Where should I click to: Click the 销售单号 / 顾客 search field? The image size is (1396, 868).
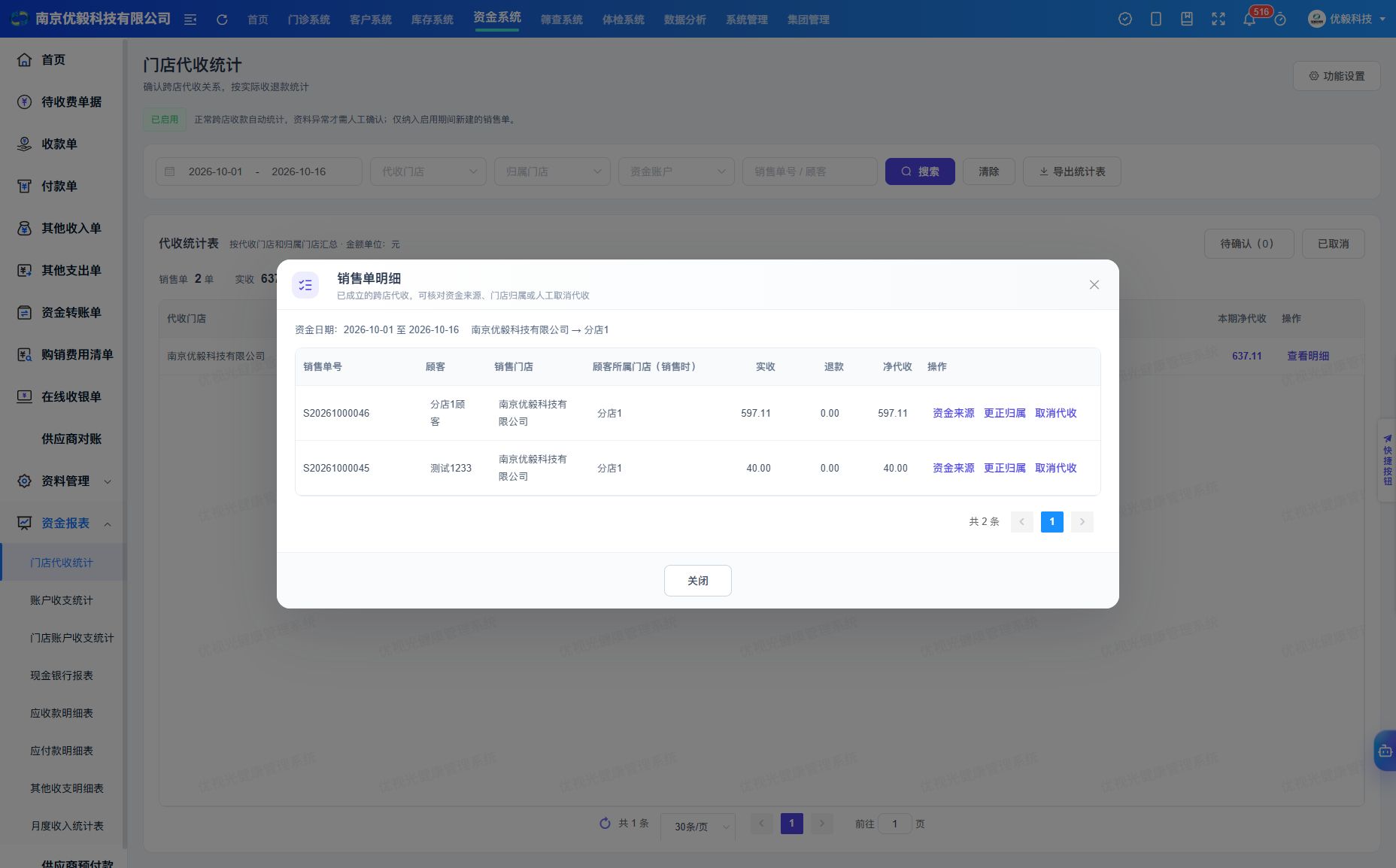(810, 171)
